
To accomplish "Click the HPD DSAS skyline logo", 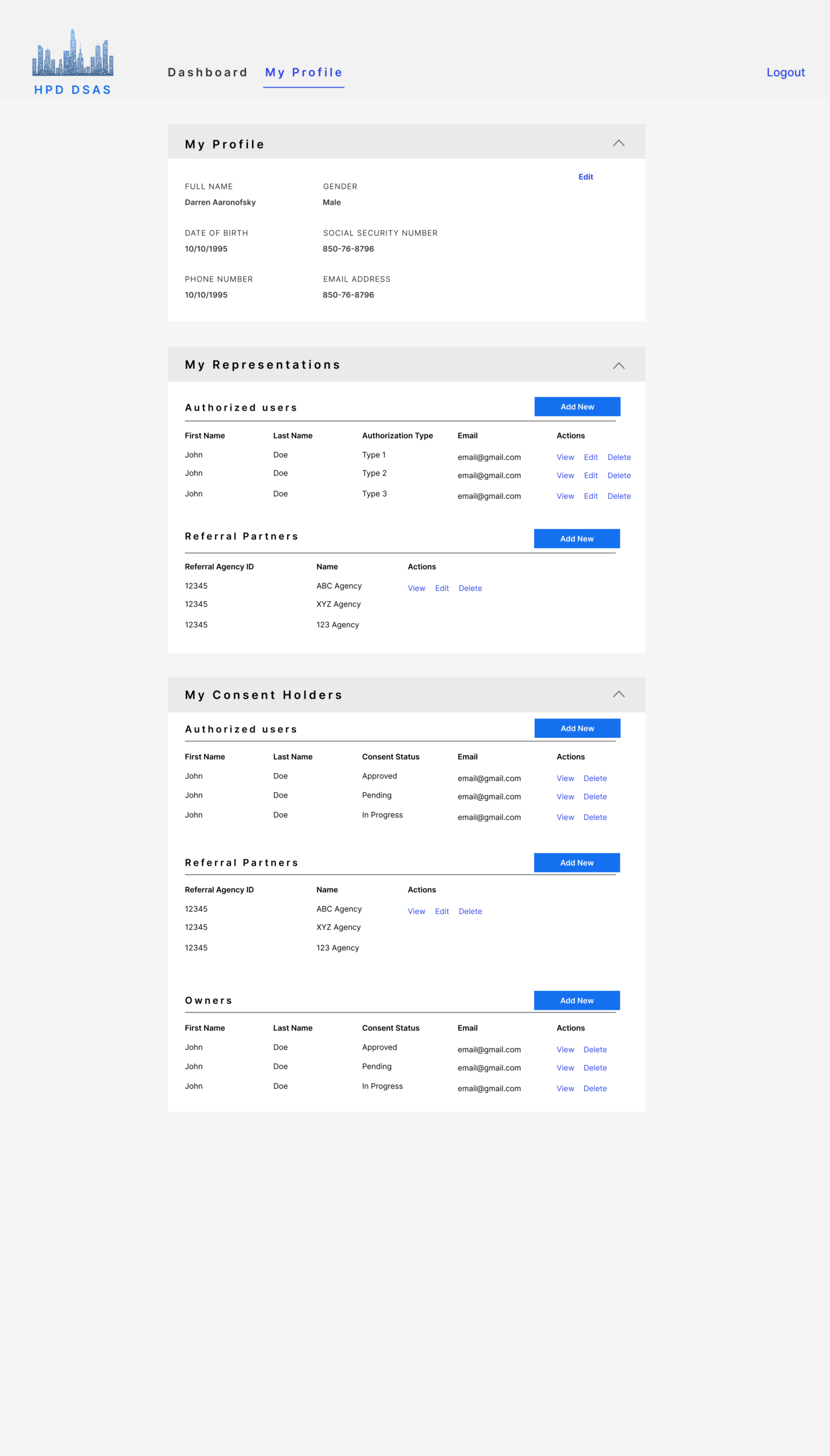I will tap(72, 53).
